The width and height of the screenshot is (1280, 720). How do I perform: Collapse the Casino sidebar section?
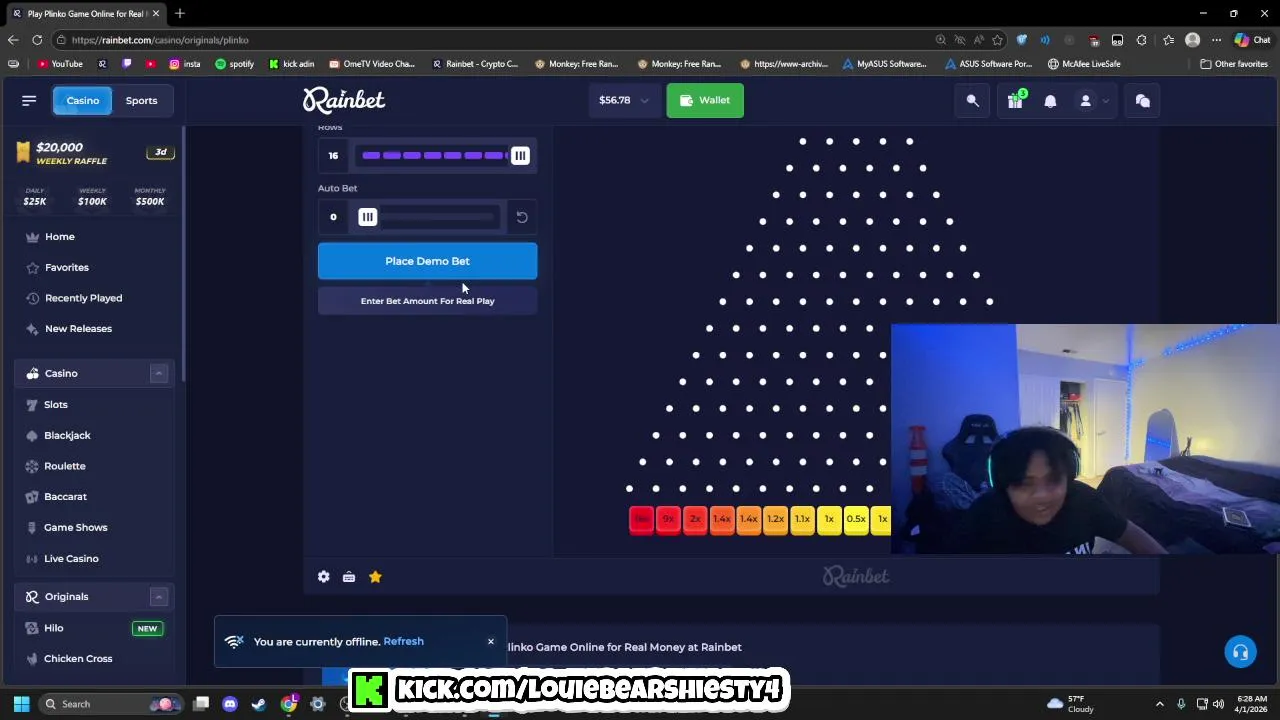(158, 373)
